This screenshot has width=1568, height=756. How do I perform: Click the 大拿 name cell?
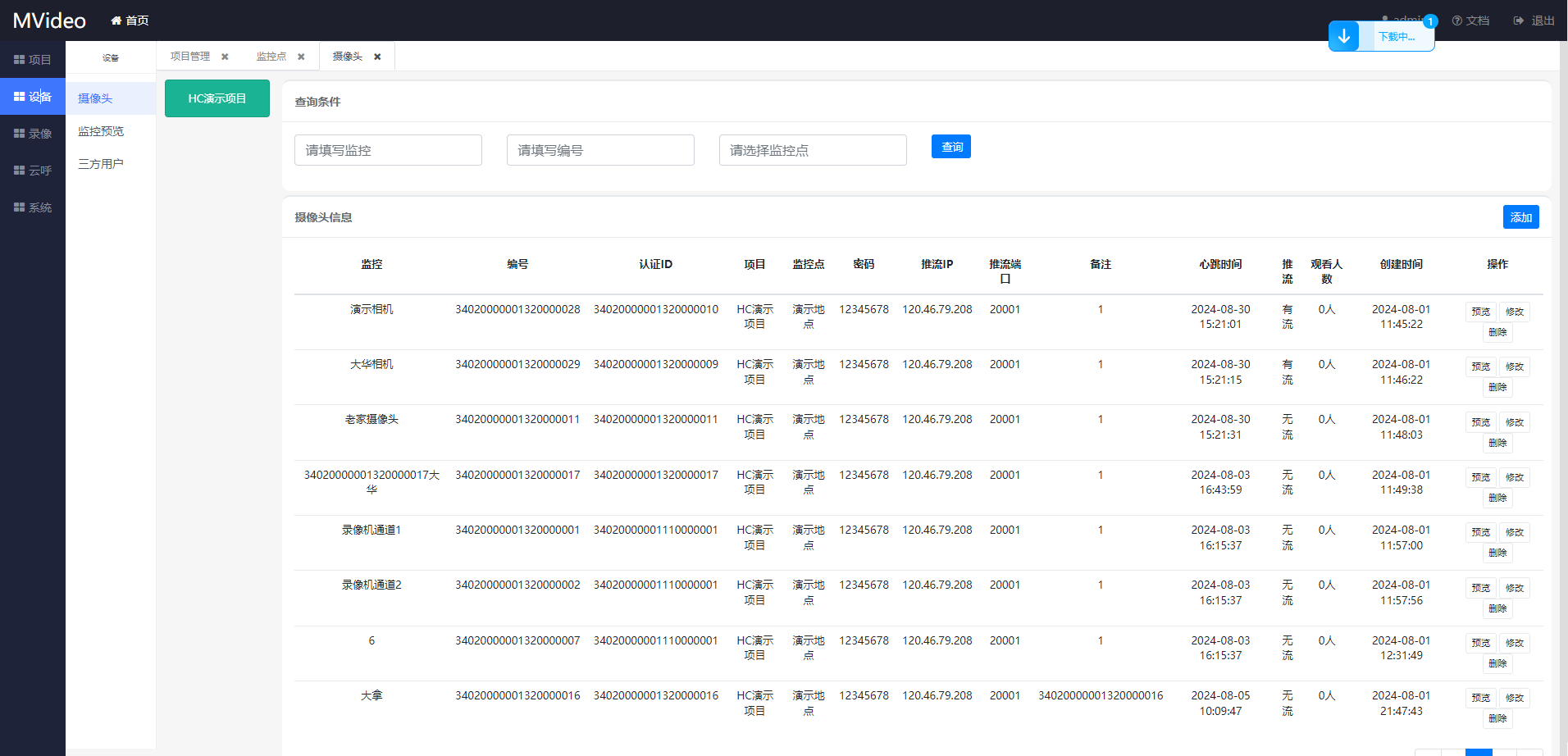tap(371, 695)
